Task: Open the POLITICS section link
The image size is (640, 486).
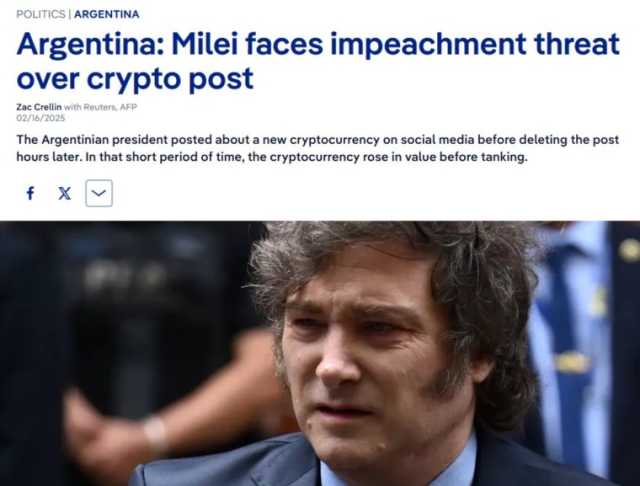Action: coord(40,14)
